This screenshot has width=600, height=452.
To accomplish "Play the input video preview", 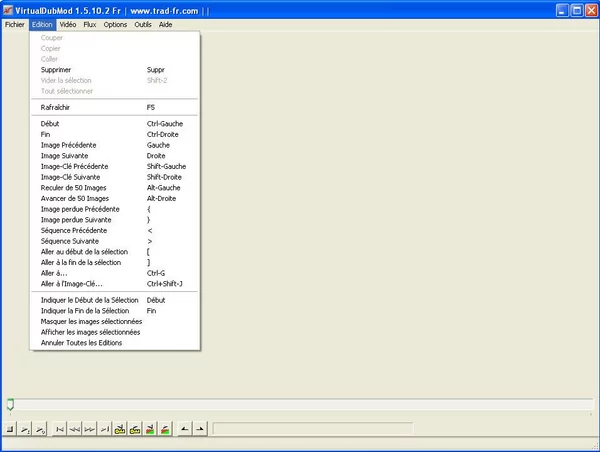I will pos(25,429).
